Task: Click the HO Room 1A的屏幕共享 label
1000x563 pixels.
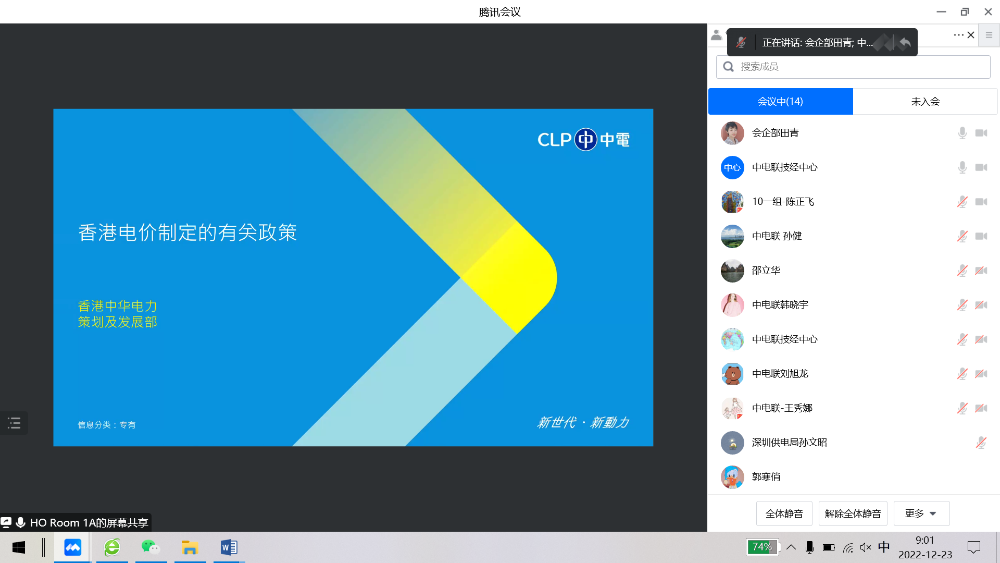Action: pyautogui.click(x=89, y=523)
